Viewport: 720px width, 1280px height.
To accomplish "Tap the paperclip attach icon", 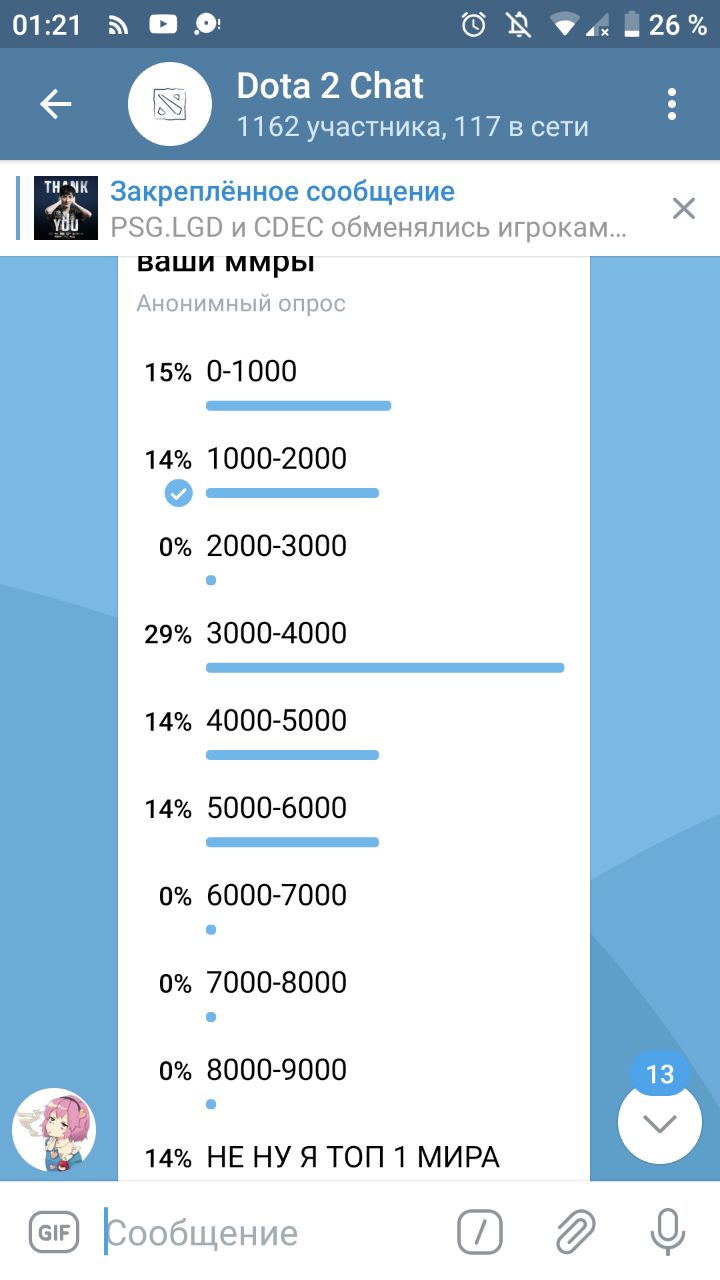I will [576, 1232].
